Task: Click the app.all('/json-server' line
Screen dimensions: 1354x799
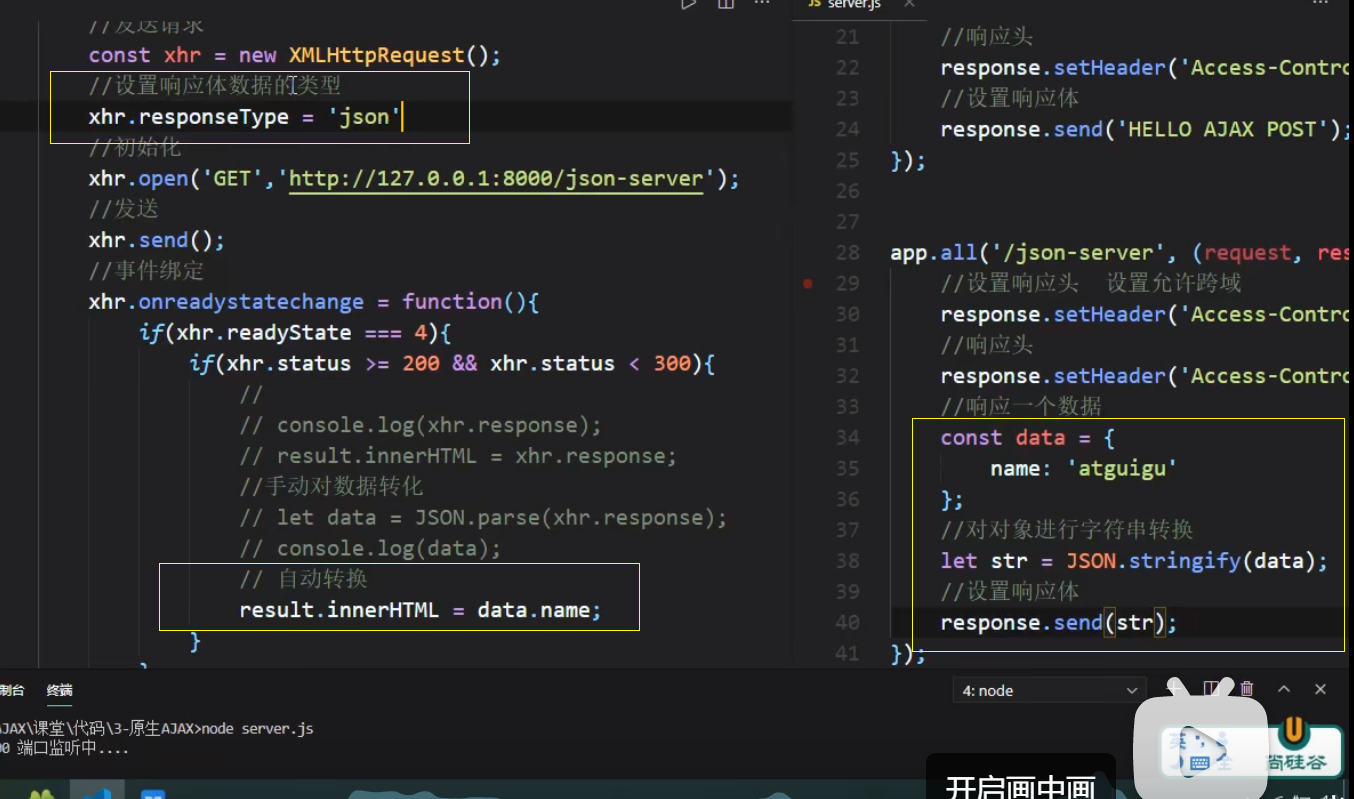Action: [x=1122, y=253]
